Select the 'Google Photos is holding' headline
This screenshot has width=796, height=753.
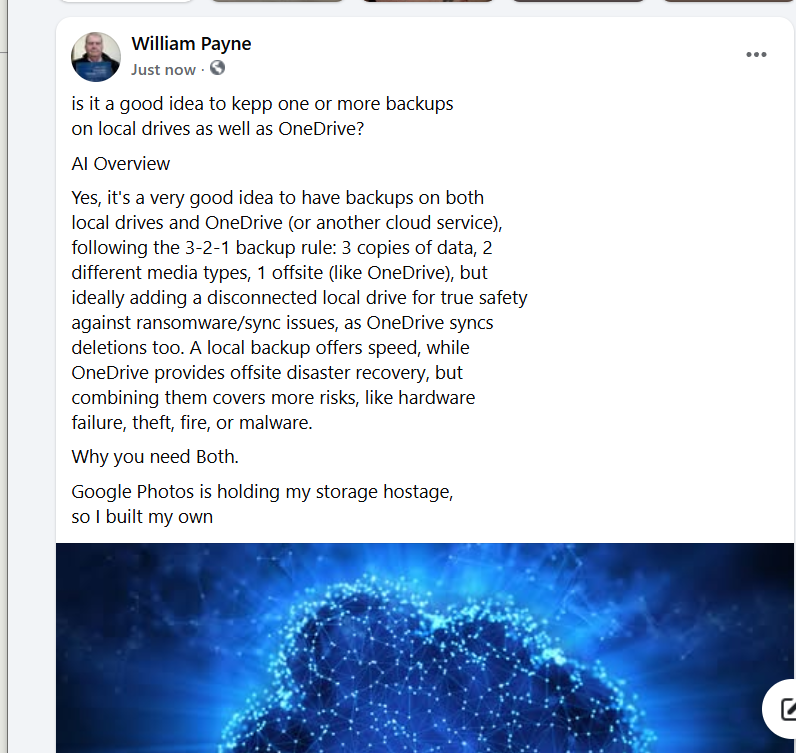click(262, 492)
